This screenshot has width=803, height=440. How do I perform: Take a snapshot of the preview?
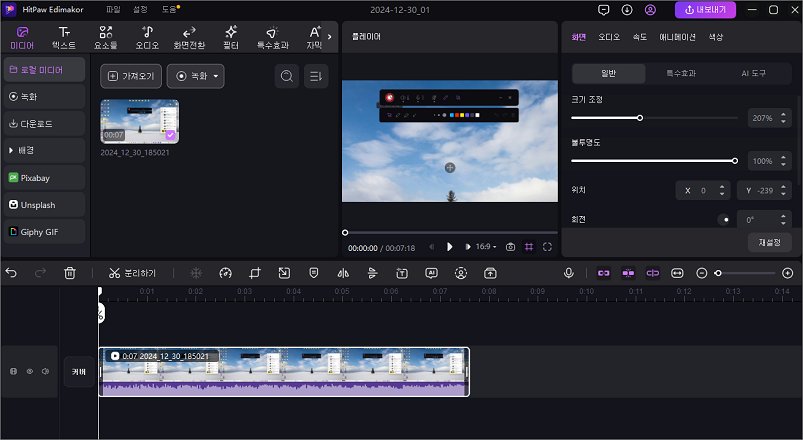click(x=510, y=247)
